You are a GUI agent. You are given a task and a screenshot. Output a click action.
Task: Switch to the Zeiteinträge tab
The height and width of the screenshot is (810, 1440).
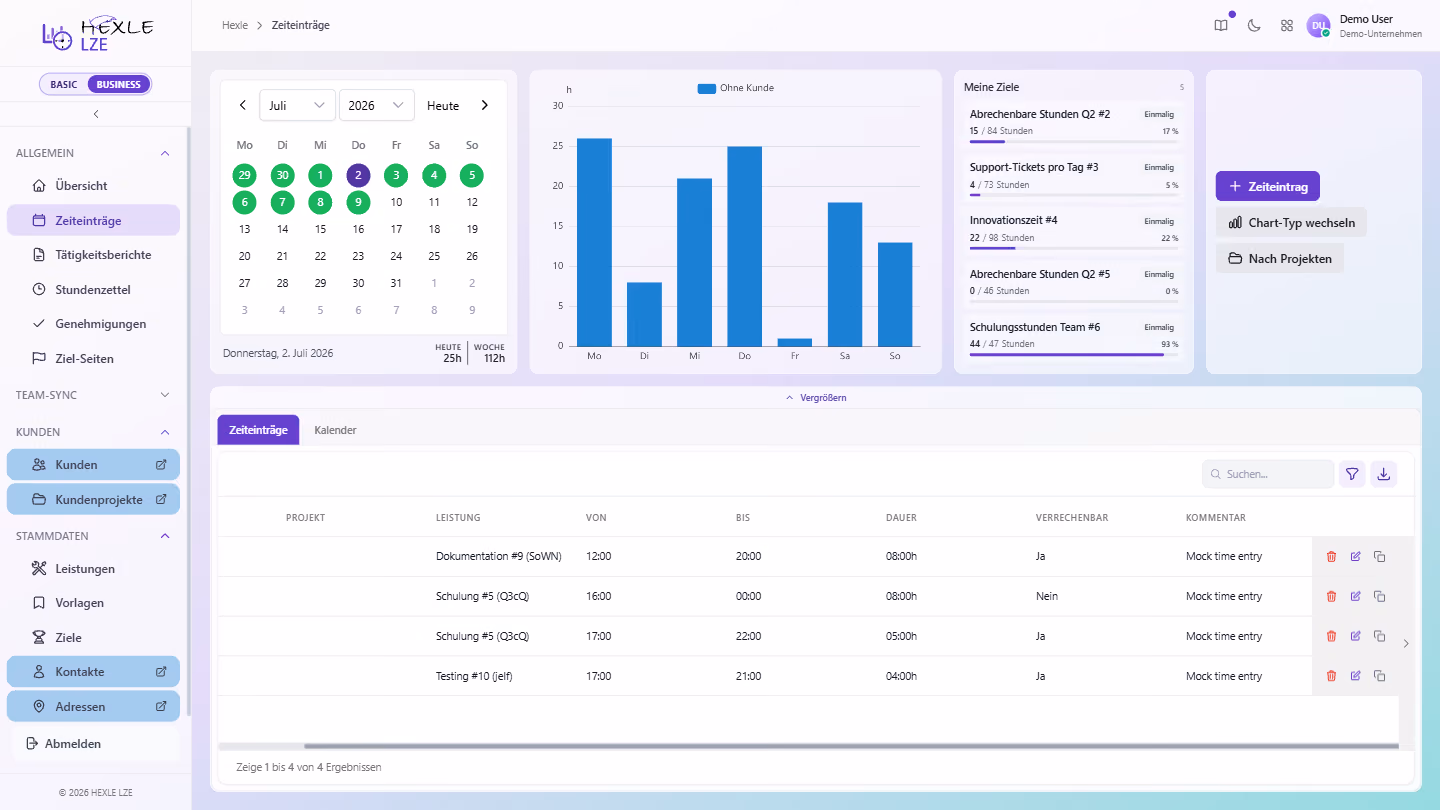click(x=258, y=430)
